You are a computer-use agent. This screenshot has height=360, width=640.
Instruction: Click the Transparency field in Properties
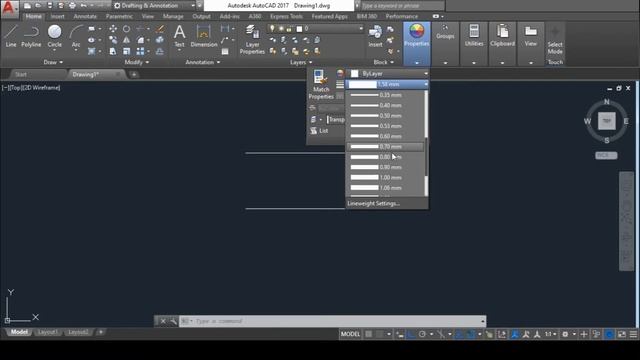[x=336, y=120]
